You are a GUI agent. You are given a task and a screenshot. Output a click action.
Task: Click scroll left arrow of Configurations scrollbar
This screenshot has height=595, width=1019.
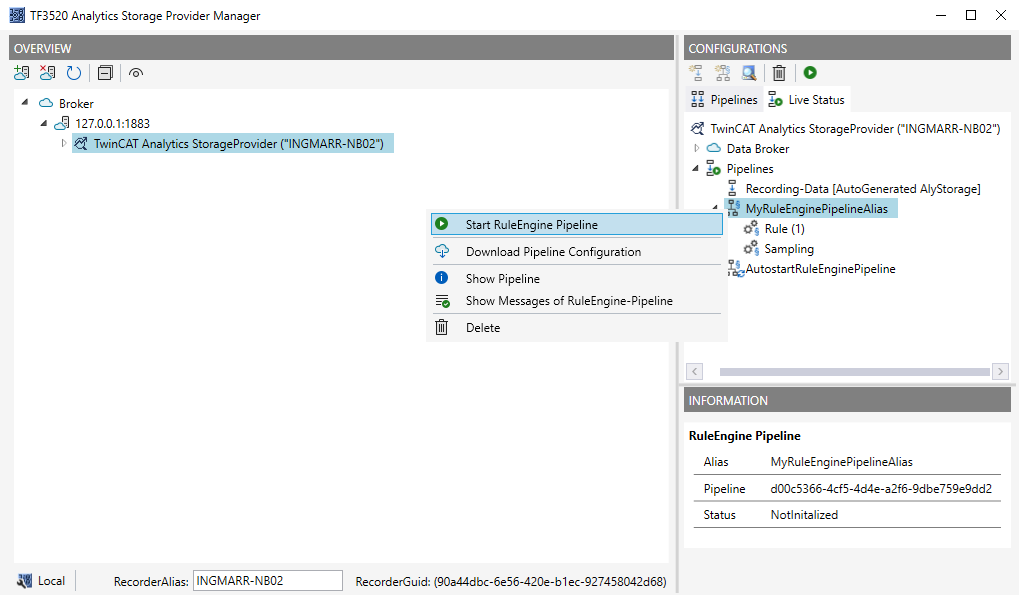pos(694,372)
